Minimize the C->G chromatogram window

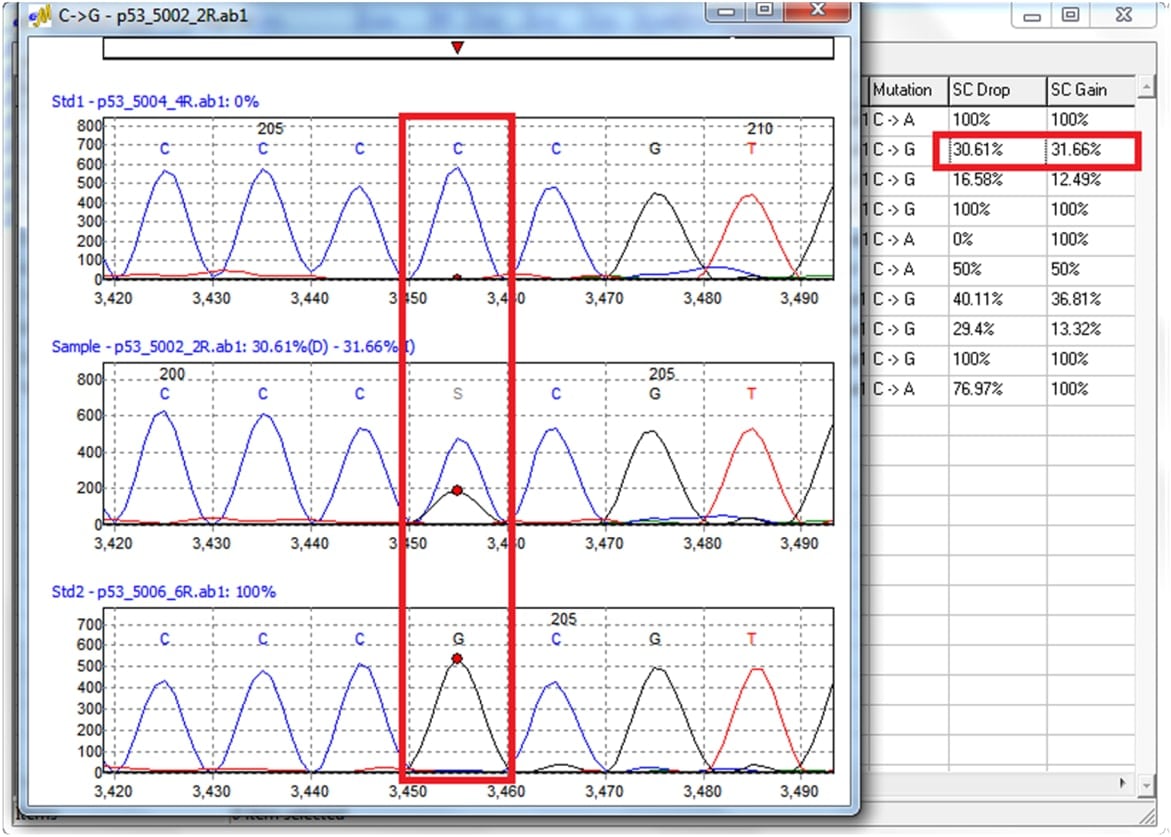727,11
